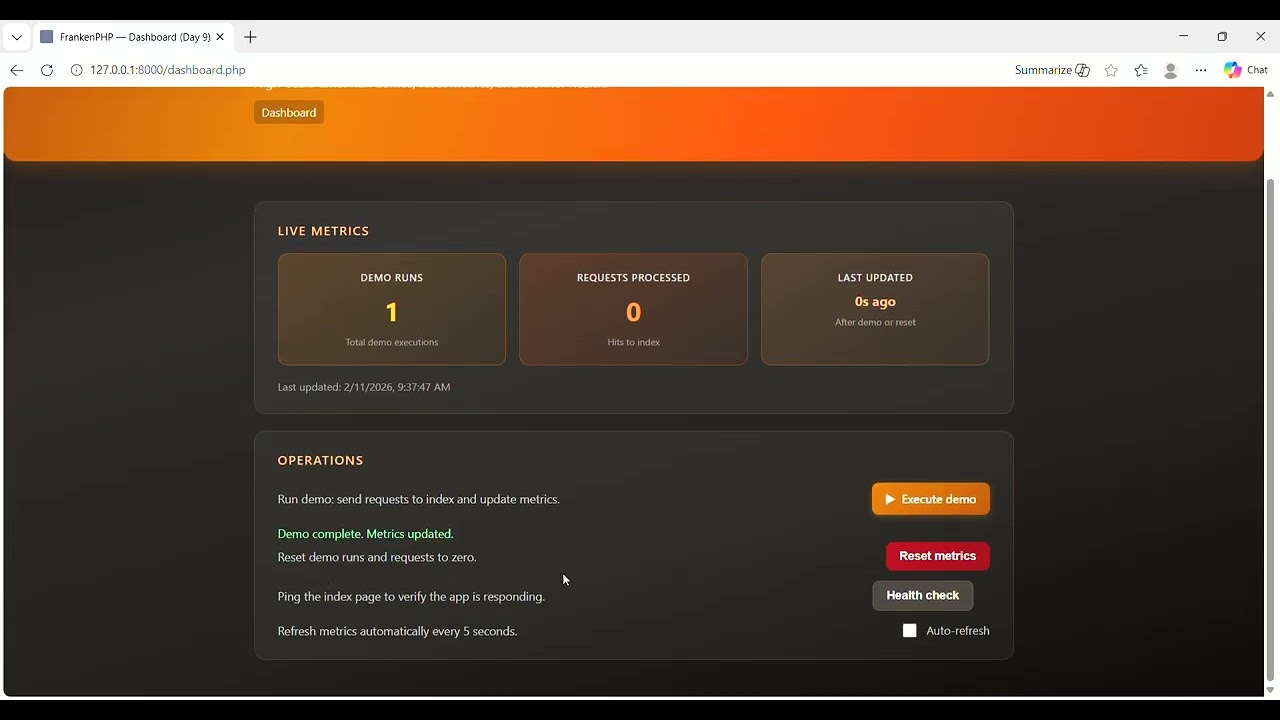Click the Health check button
Image resolution: width=1280 pixels, height=720 pixels.
pos(923,595)
